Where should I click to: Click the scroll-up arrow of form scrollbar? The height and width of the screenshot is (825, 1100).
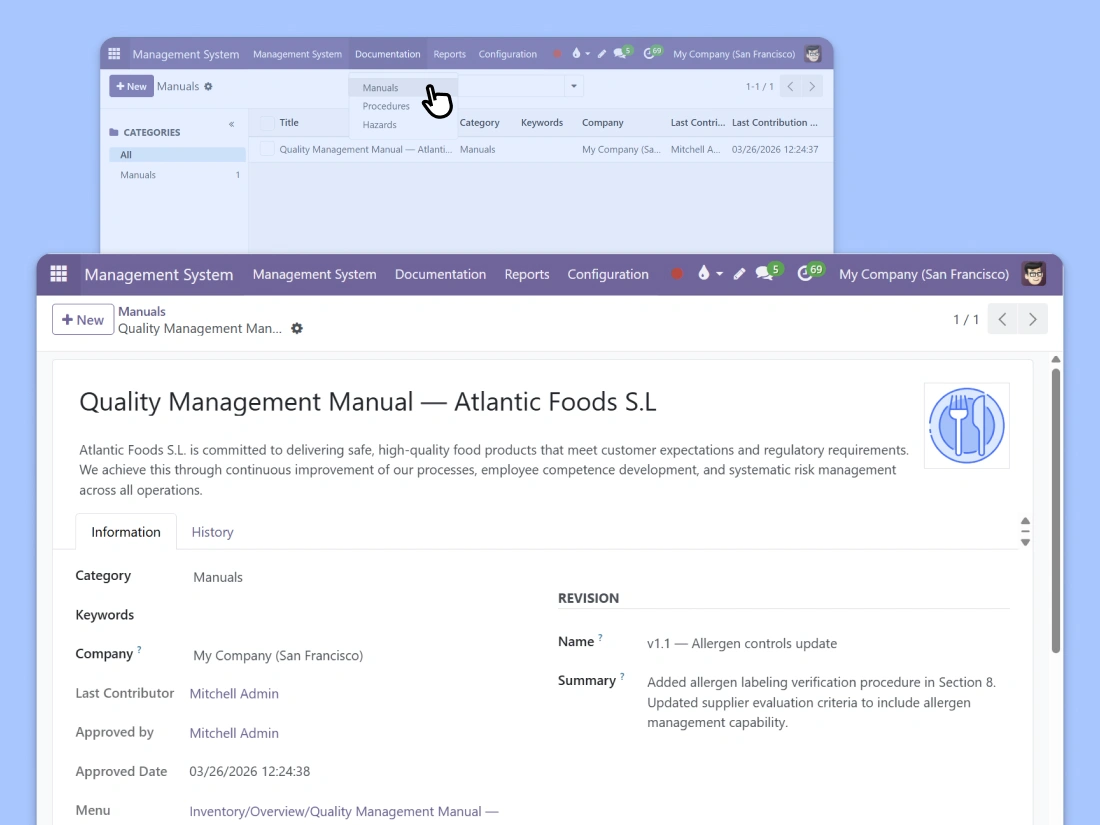(x=1056, y=359)
